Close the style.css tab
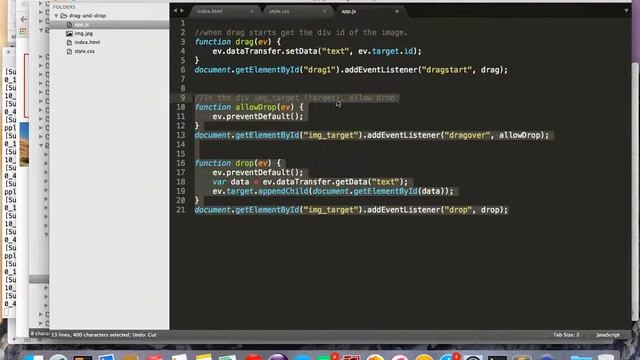The height and width of the screenshot is (360, 640). [324, 11]
